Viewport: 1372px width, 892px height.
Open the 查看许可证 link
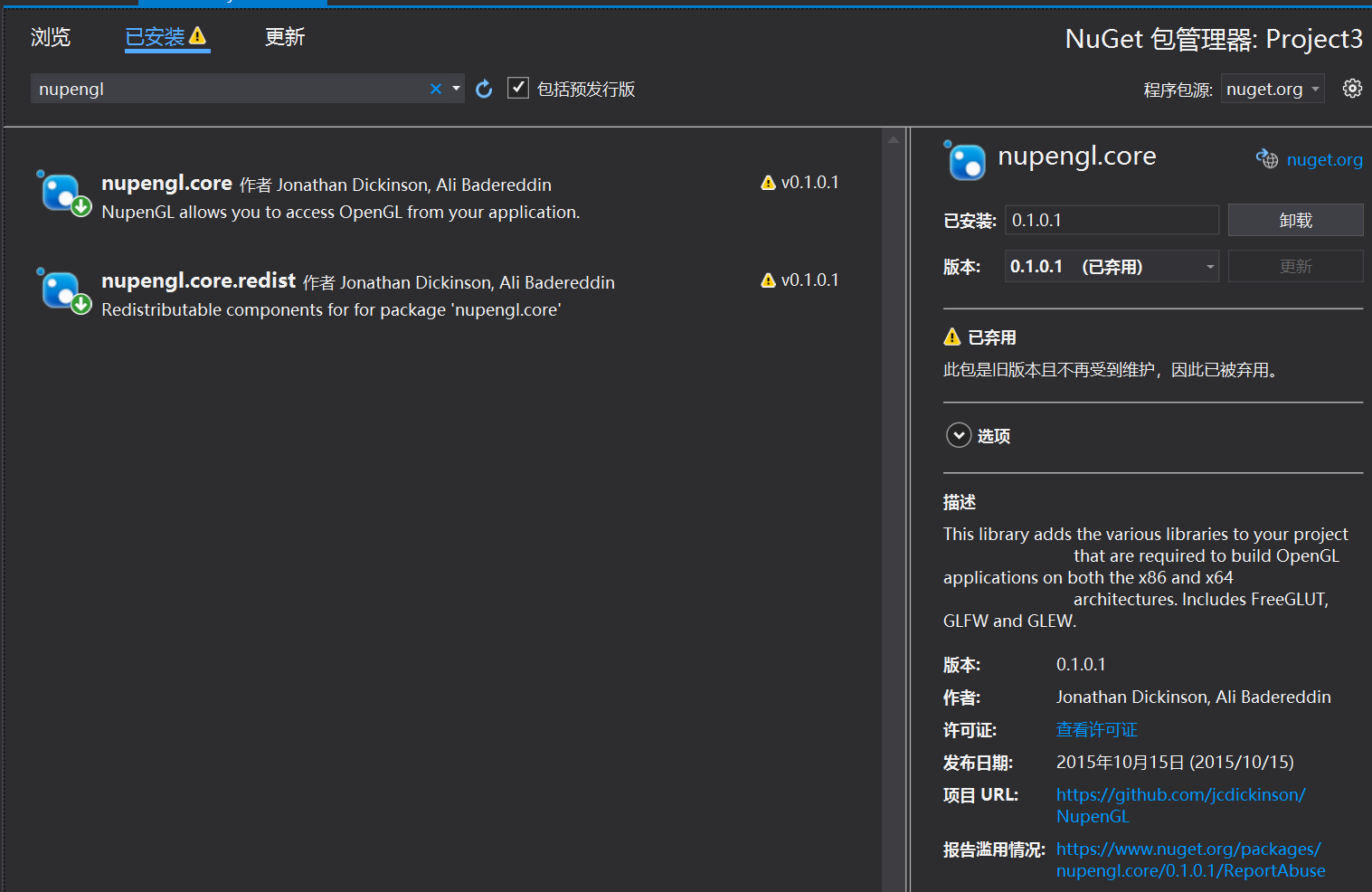[1096, 729]
